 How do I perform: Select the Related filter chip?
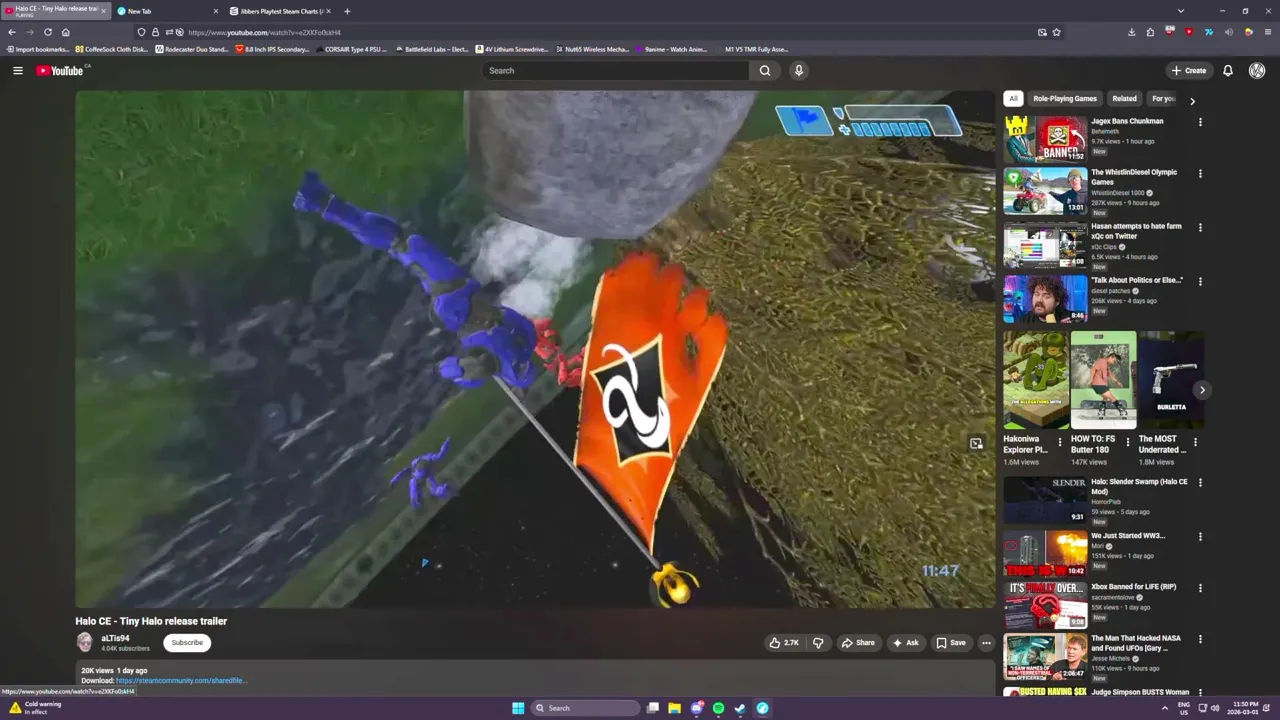tap(1124, 98)
